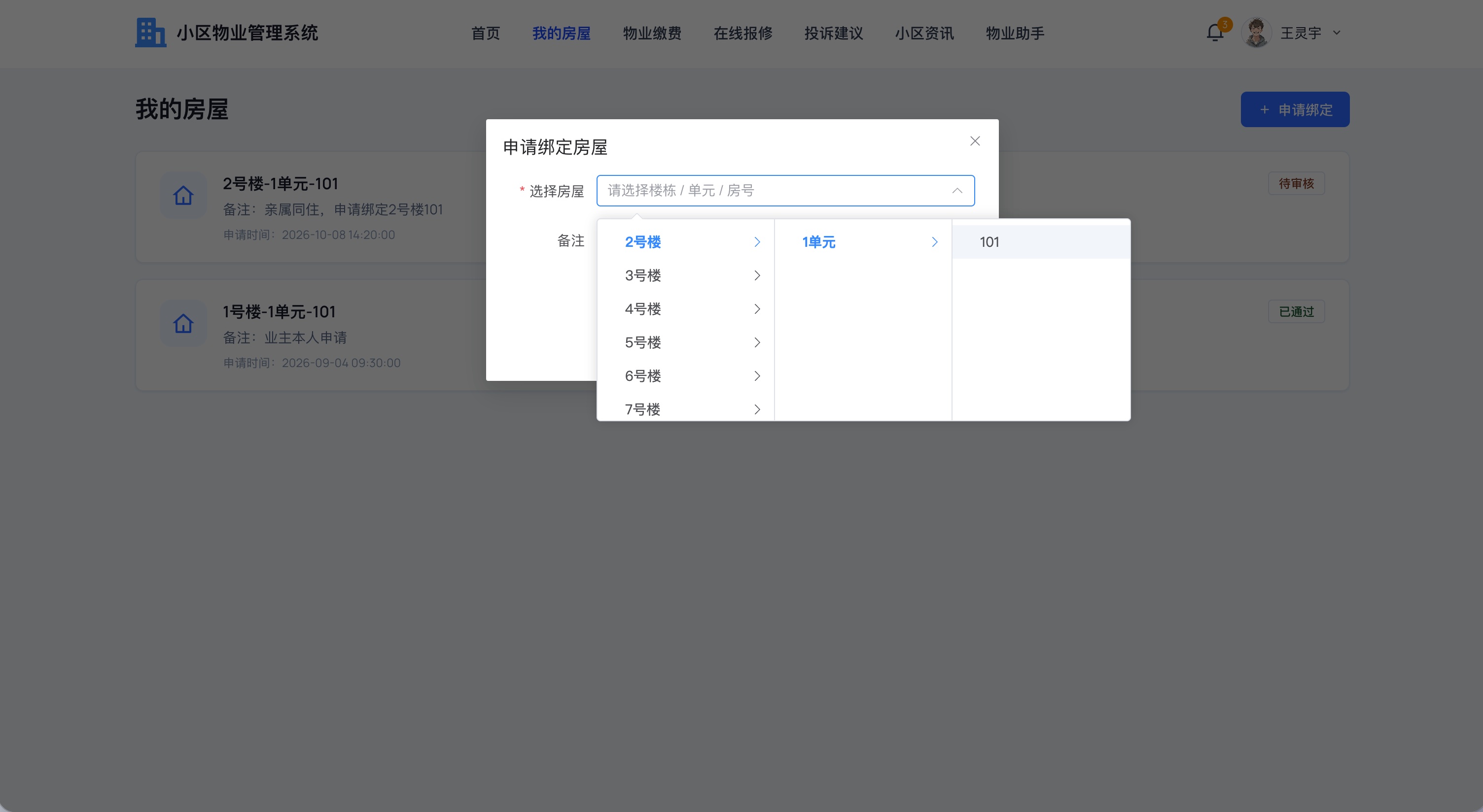The image size is (1483, 812).
Task: Click the 1号楼-1单元-101 title
Action: point(279,311)
